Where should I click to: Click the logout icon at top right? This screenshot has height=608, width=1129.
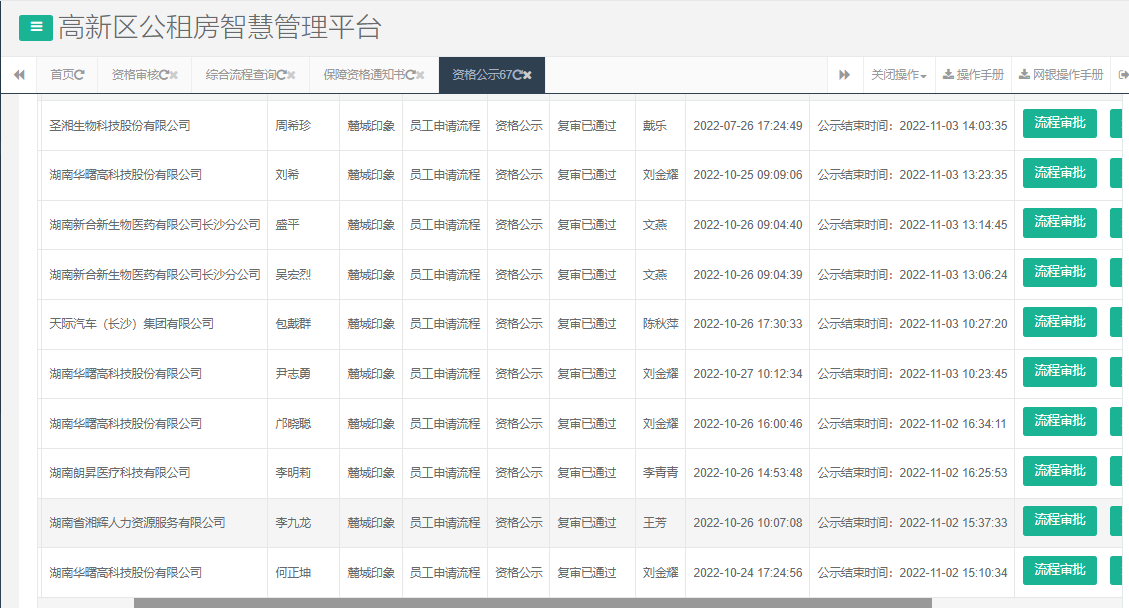(x=1122, y=74)
